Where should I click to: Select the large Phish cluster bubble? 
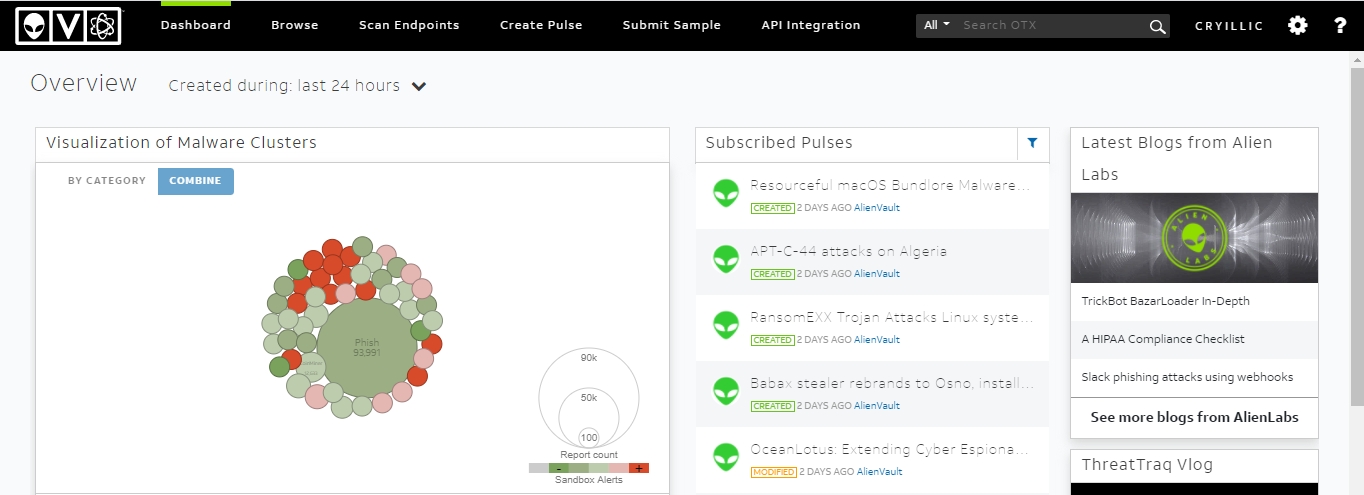pos(367,348)
